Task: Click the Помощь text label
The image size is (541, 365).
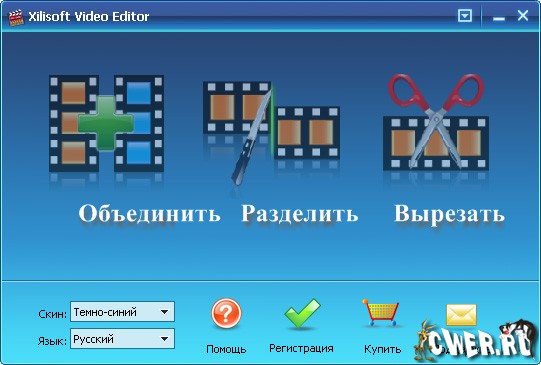Action: click(226, 349)
